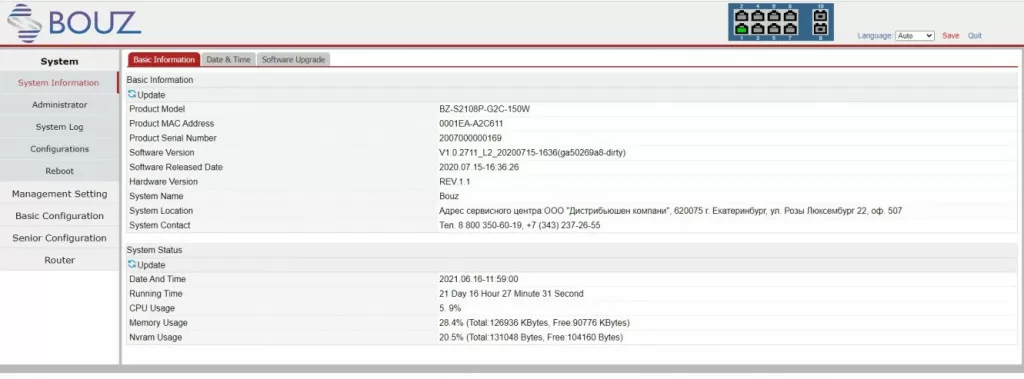Collapse the System menu section
Viewport: 1024px width, 379px height.
[59, 61]
